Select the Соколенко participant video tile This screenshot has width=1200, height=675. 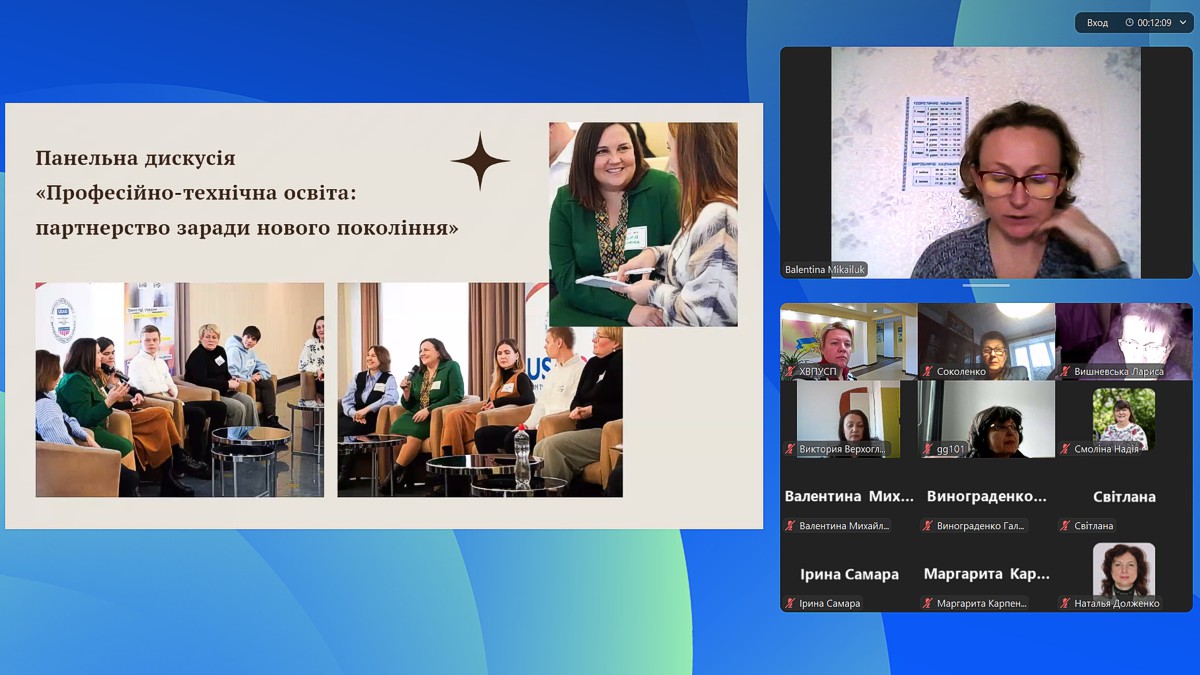tap(986, 342)
